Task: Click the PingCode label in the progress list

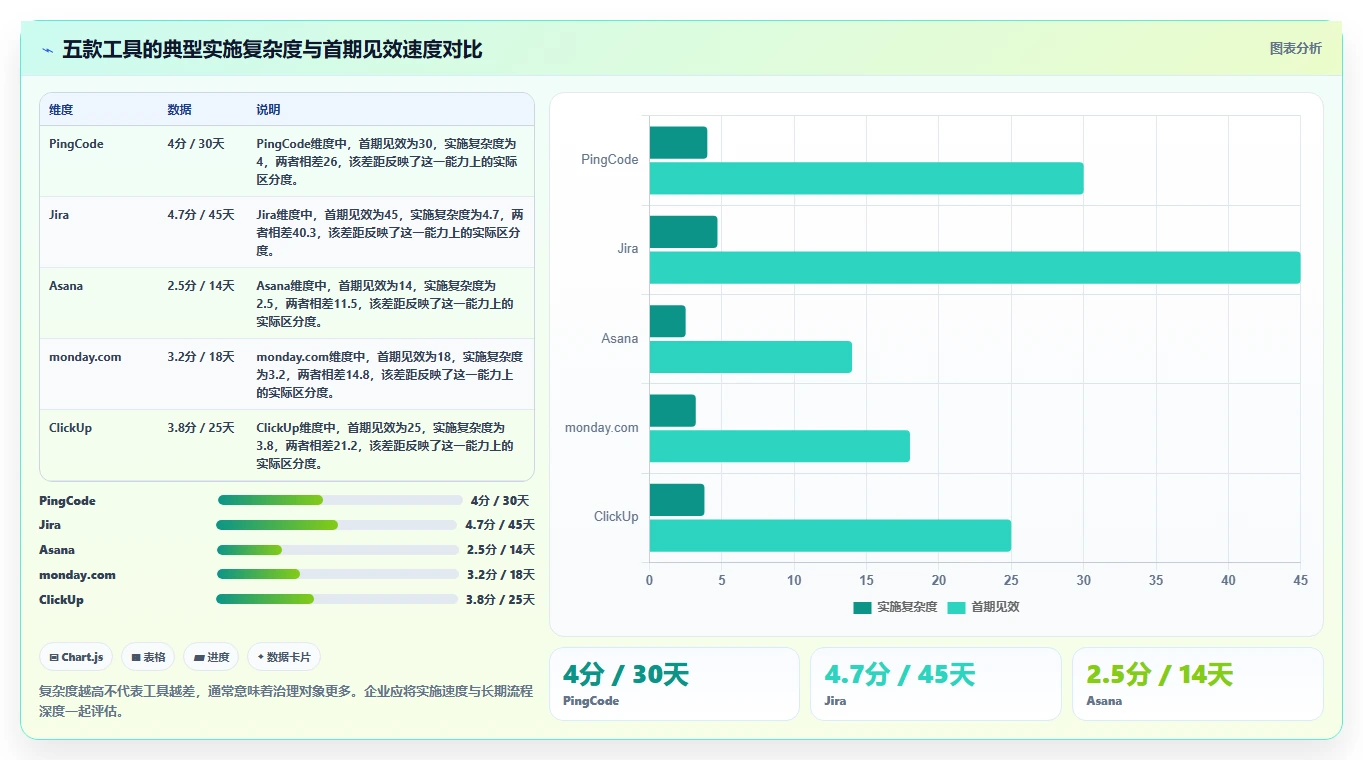Action: [67, 501]
